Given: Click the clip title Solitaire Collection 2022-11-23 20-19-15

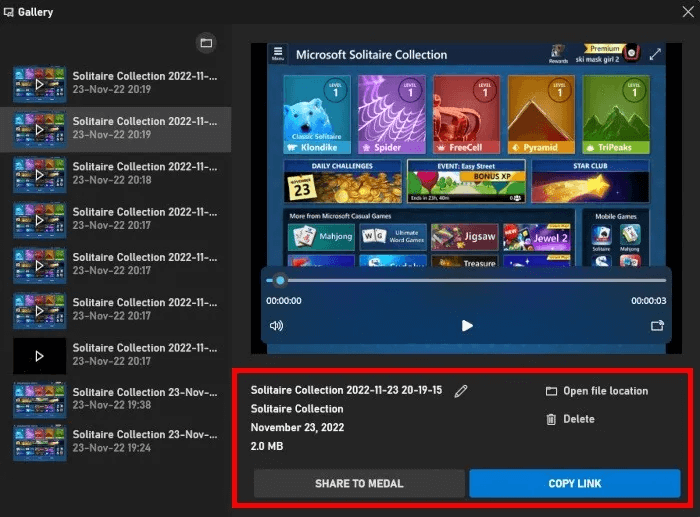Looking at the screenshot, I should click(346, 390).
